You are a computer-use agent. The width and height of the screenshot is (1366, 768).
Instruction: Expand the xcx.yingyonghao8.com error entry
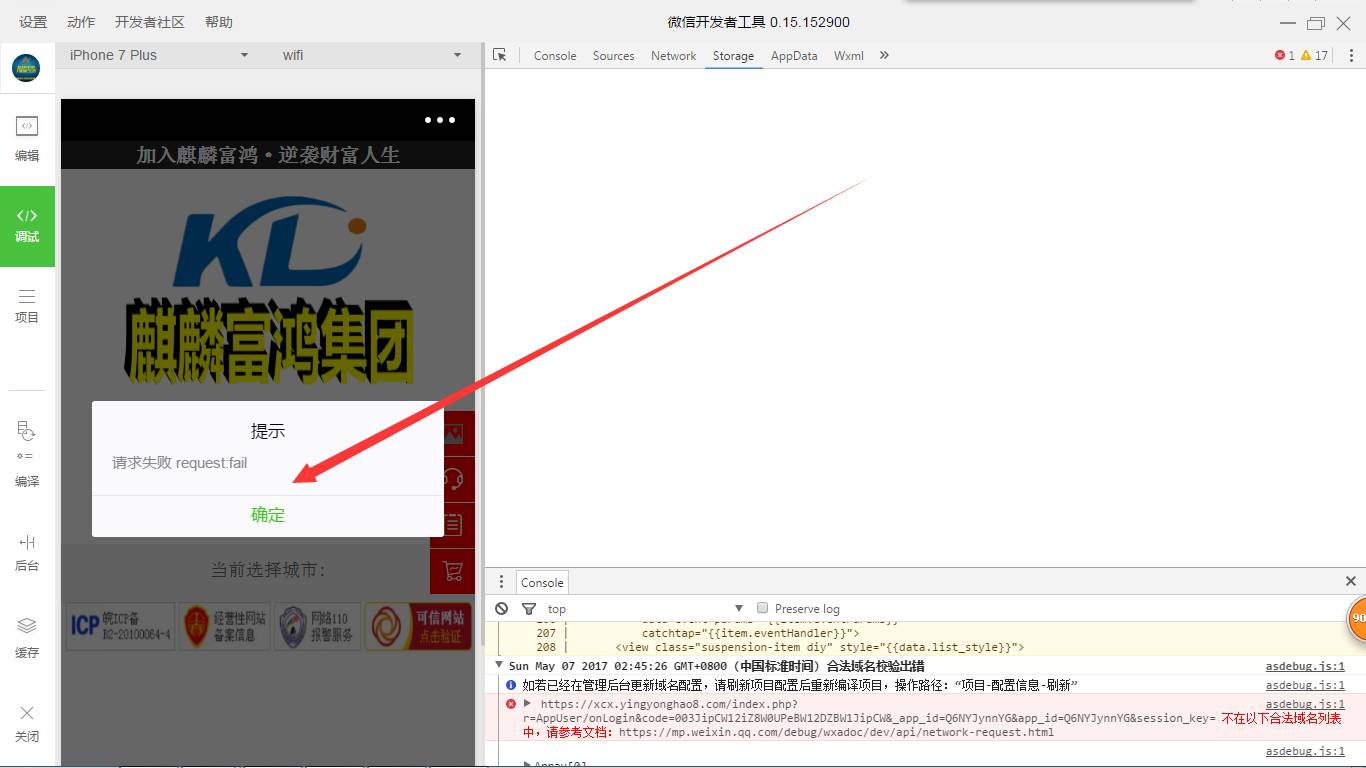coord(527,703)
